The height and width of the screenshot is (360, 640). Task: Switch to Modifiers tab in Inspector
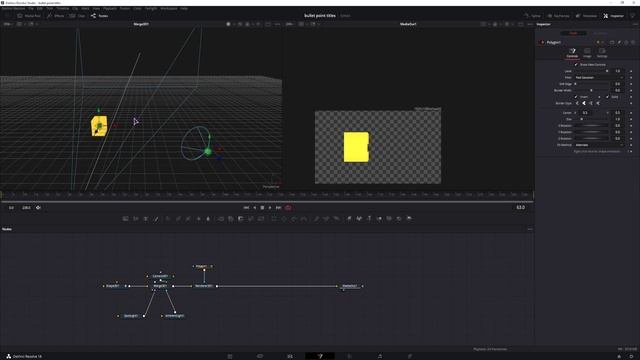pyautogui.click(x=600, y=33)
